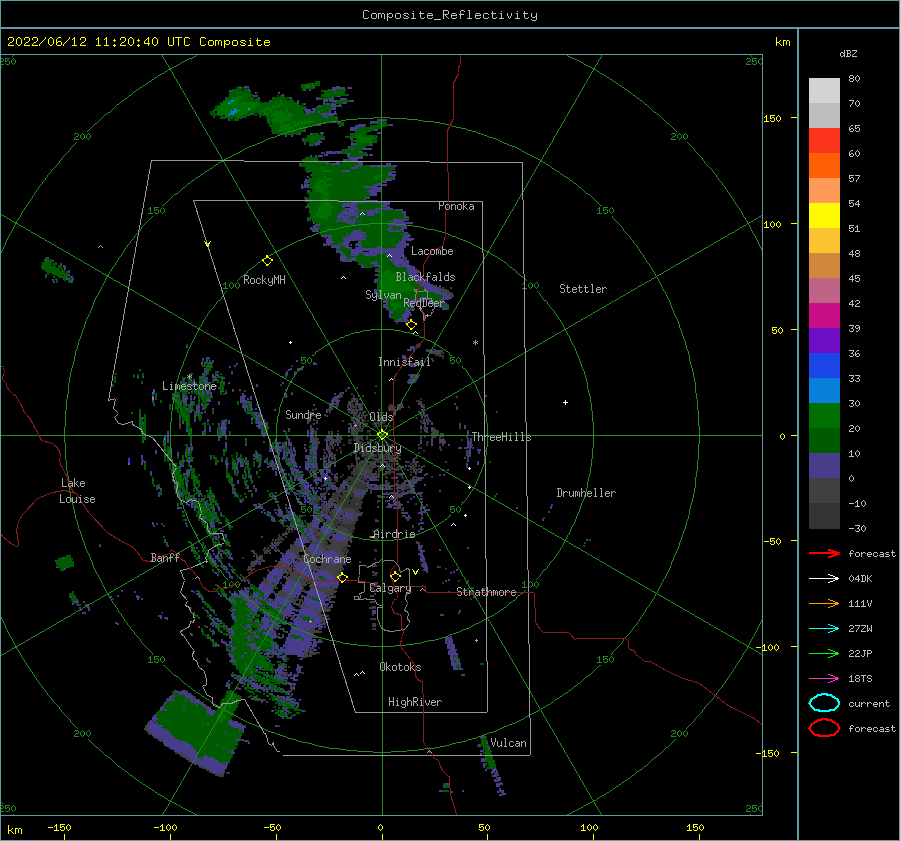
Task: Click the Lake Louise label
Action: point(77,491)
